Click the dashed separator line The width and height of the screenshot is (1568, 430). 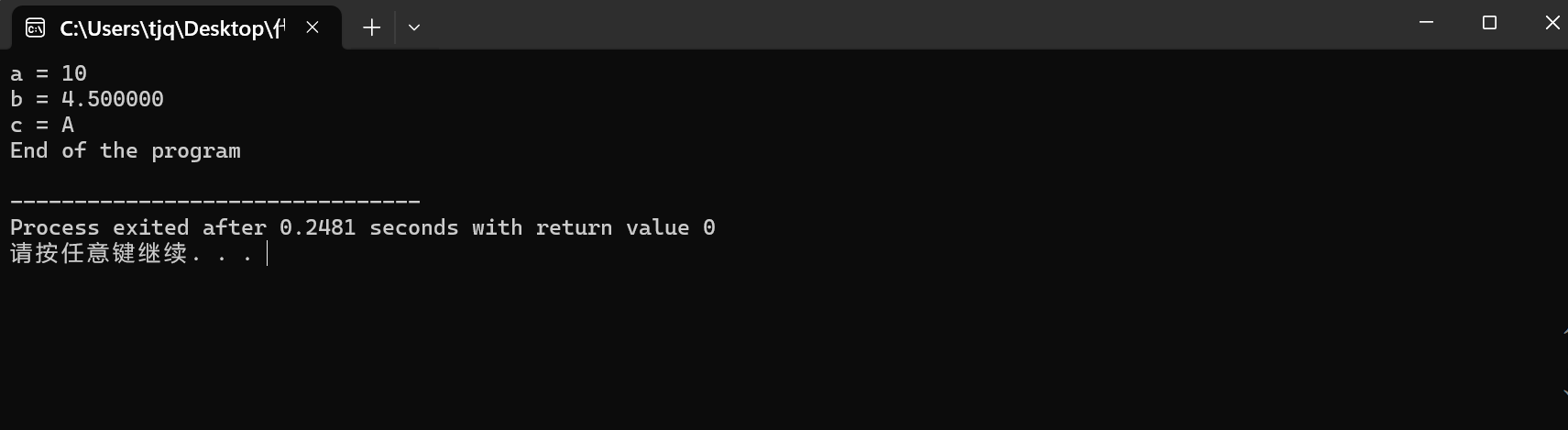click(x=215, y=201)
